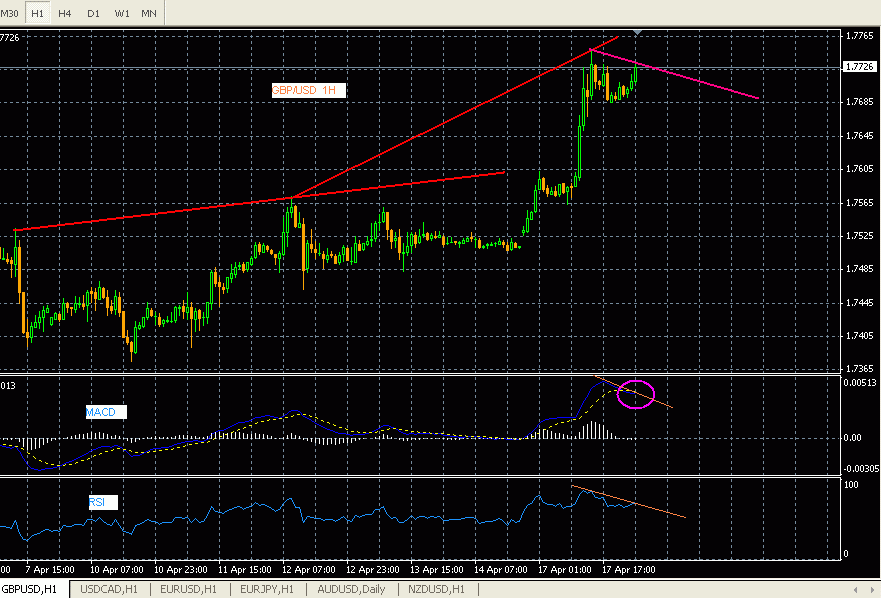Click the pink ellipse on the MACD panel
The width and height of the screenshot is (881, 598).
click(x=637, y=394)
